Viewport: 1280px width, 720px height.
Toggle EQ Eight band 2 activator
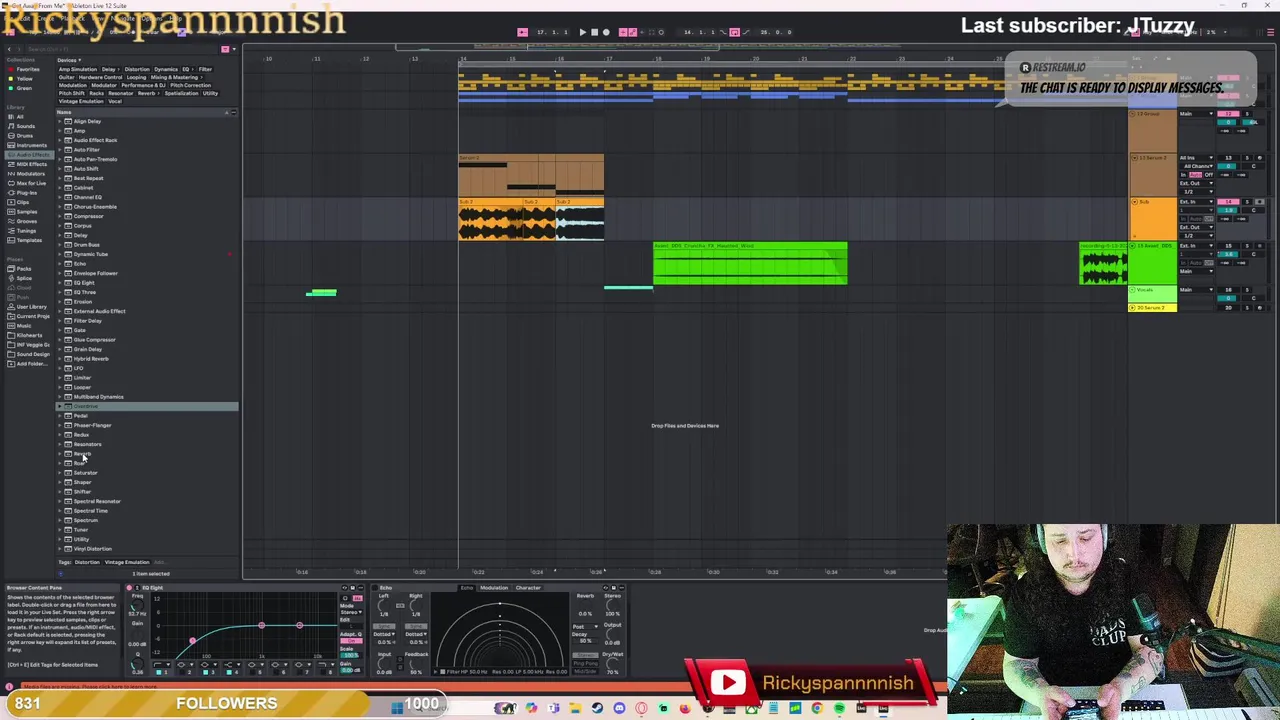[x=183, y=673]
